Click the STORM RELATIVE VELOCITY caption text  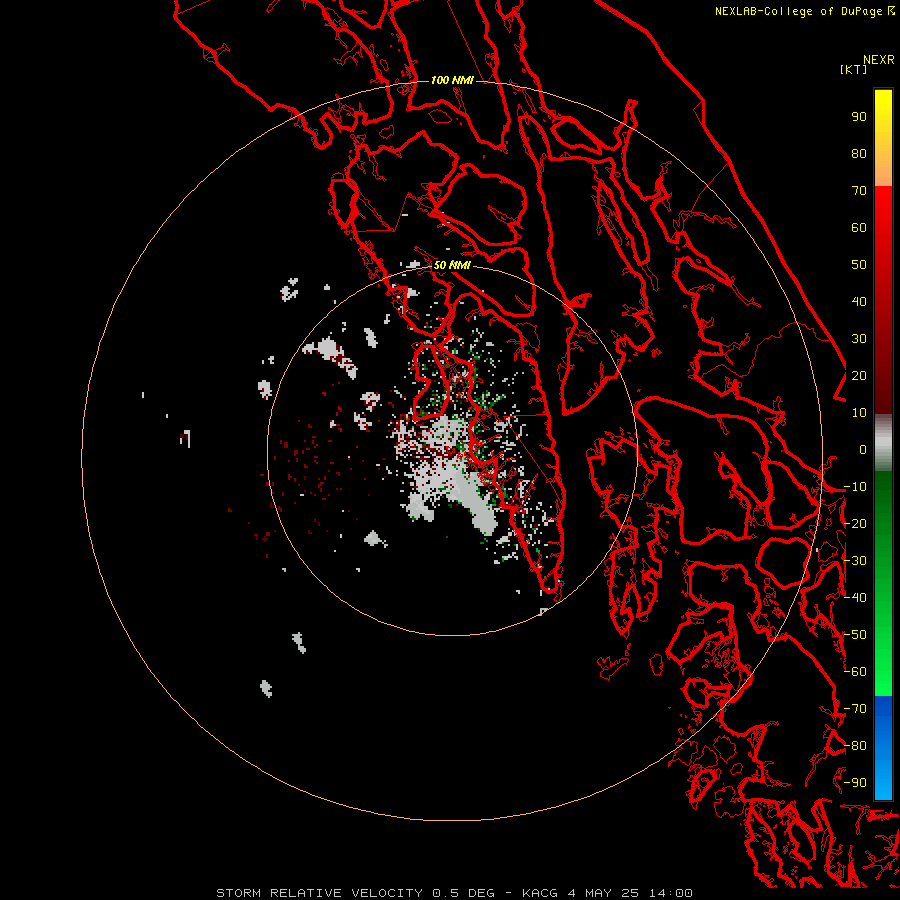click(x=320, y=893)
